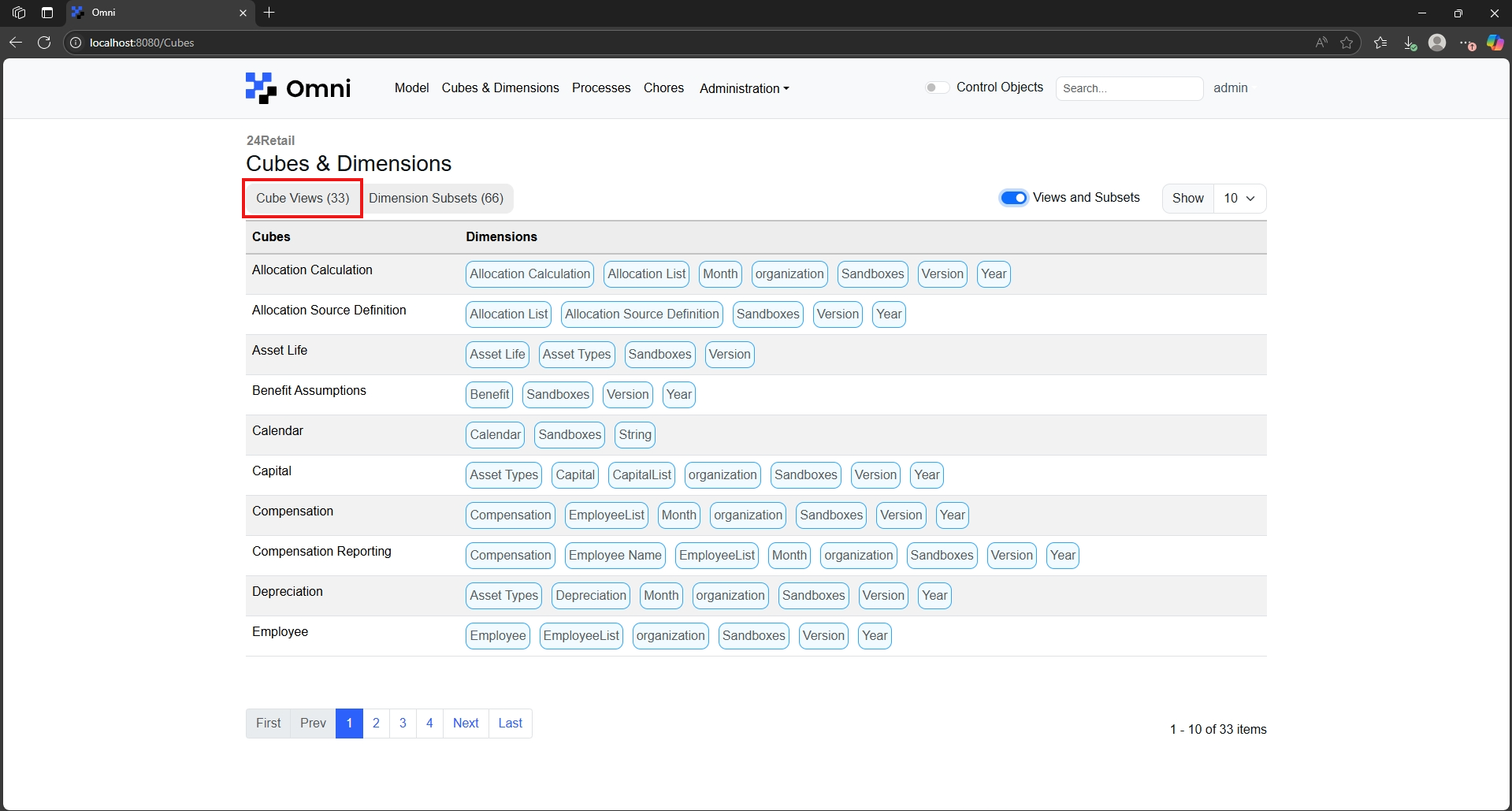This screenshot has height=811, width=1512.
Task: Open the Asset Life cube
Action: coord(280,351)
